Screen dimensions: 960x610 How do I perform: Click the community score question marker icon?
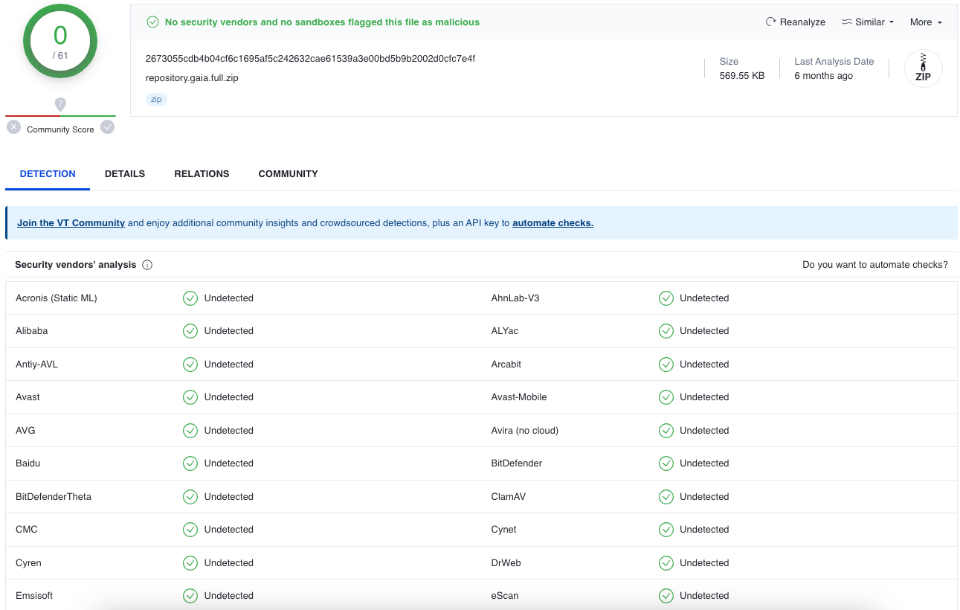pos(60,104)
